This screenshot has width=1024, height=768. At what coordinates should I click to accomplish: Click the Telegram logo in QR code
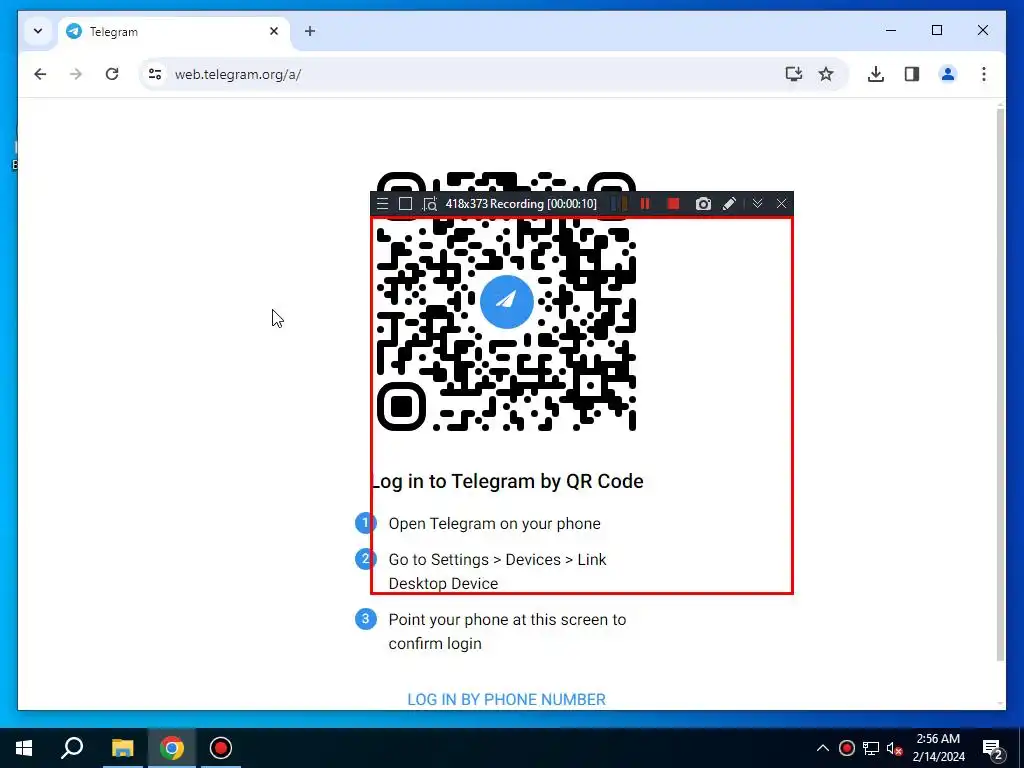click(507, 301)
